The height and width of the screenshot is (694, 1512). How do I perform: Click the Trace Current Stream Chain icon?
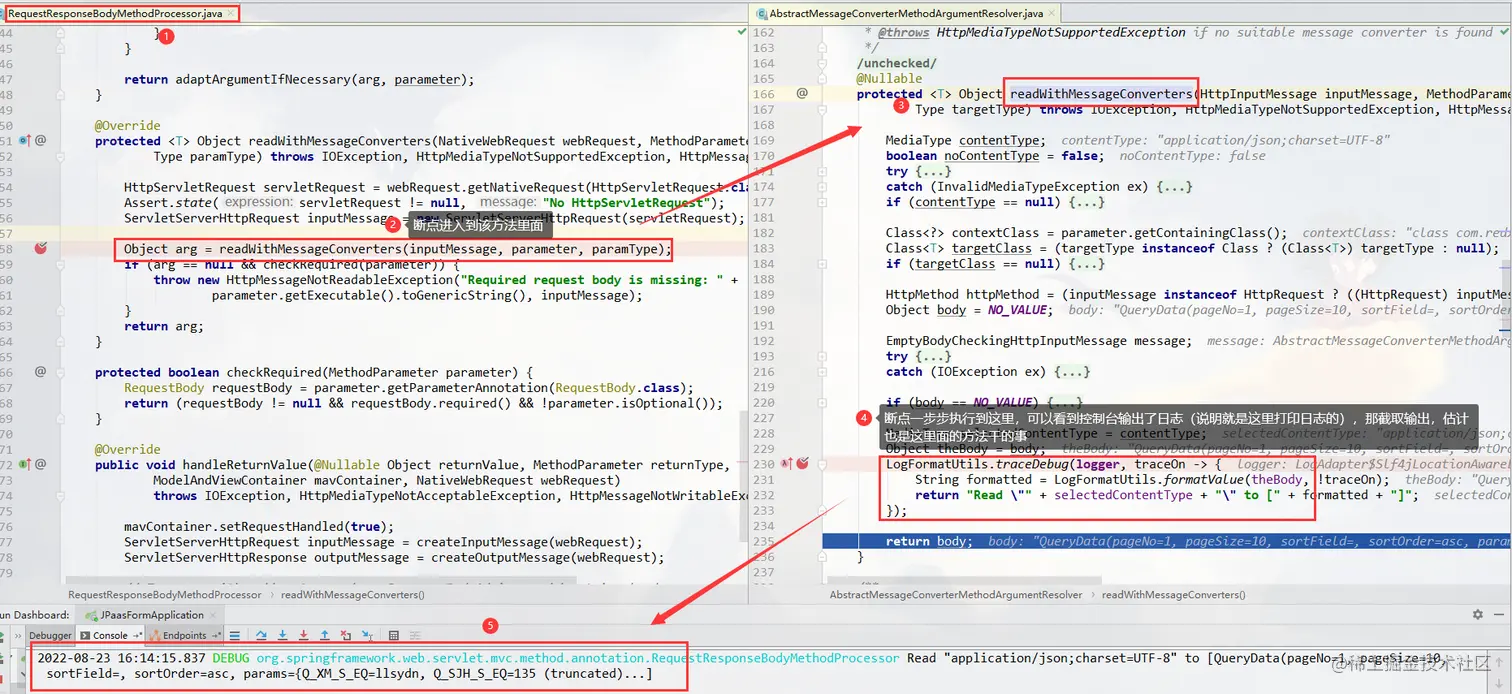pyautogui.click(x=415, y=635)
